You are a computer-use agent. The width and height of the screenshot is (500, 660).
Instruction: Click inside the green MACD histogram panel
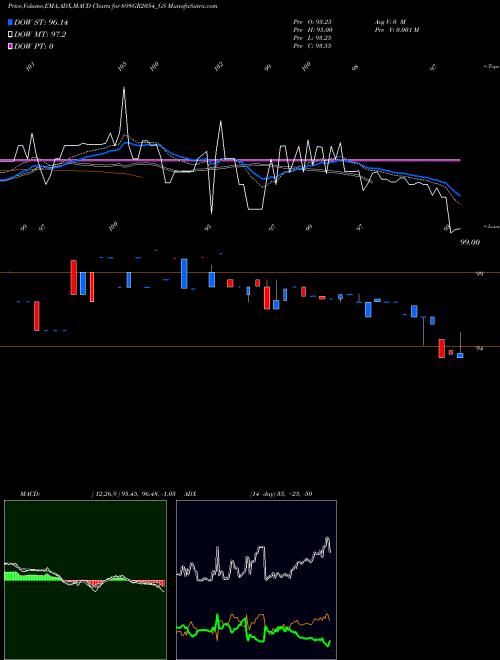(x=85, y=580)
